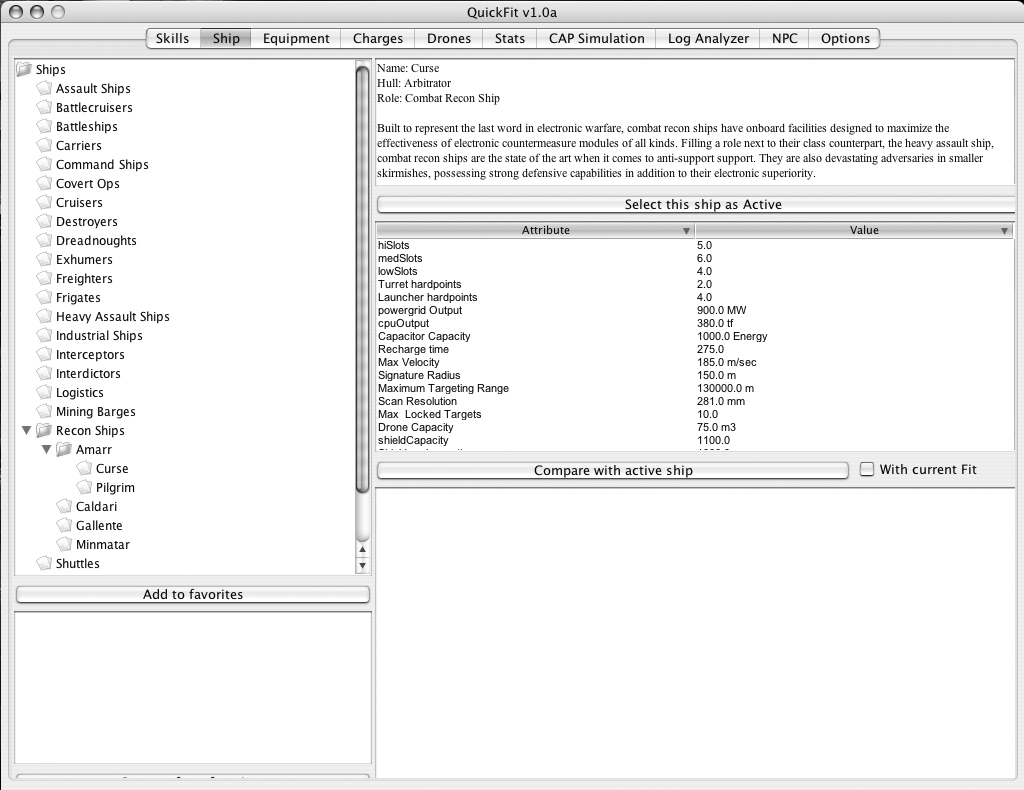Click the Add to favorites button
The width and height of the screenshot is (1024, 790).
point(193,594)
